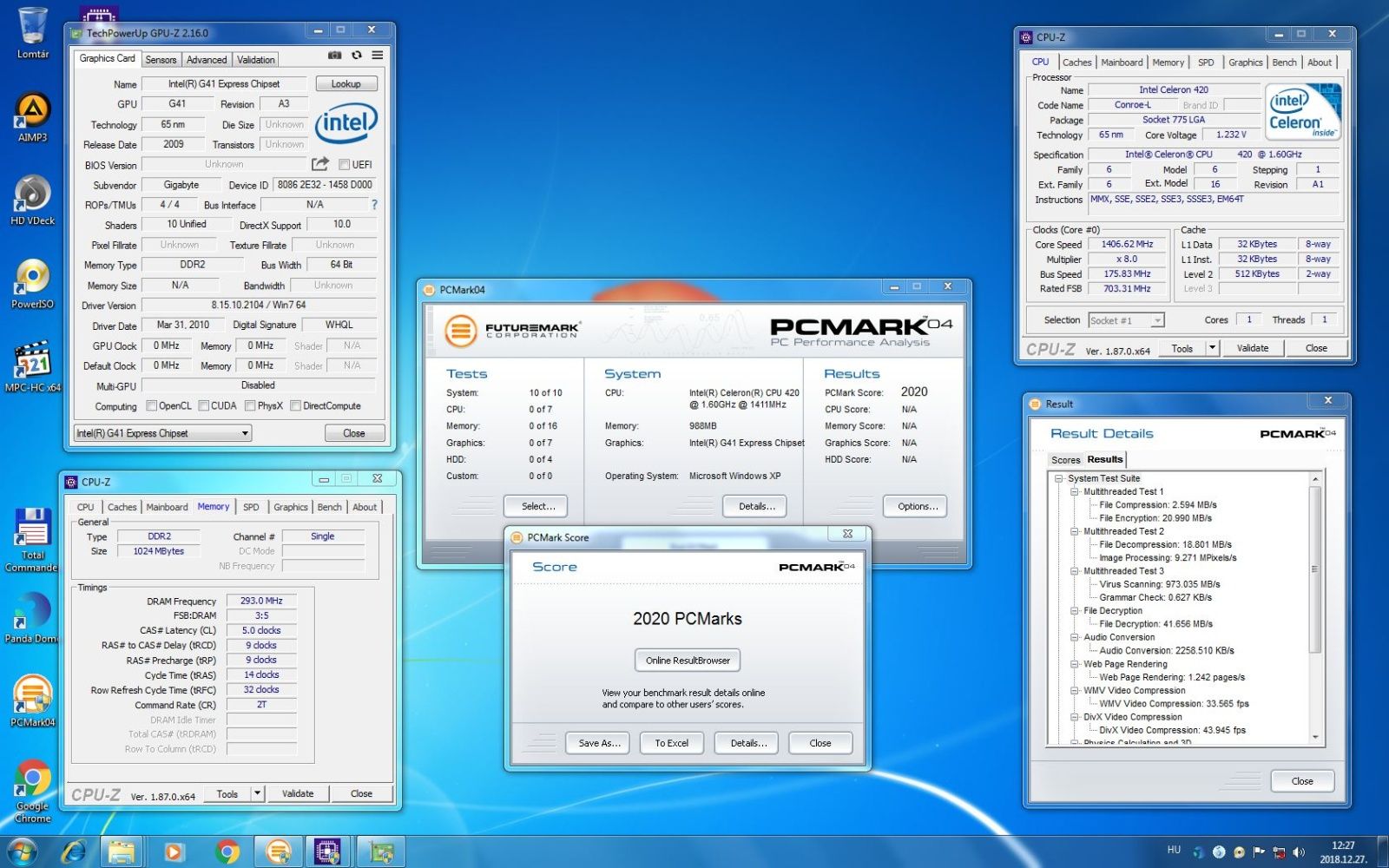Image resolution: width=1389 pixels, height=868 pixels.
Task: Open Tools dropdown arrow in CPU window of CPU-Z
Action: point(1213,348)
